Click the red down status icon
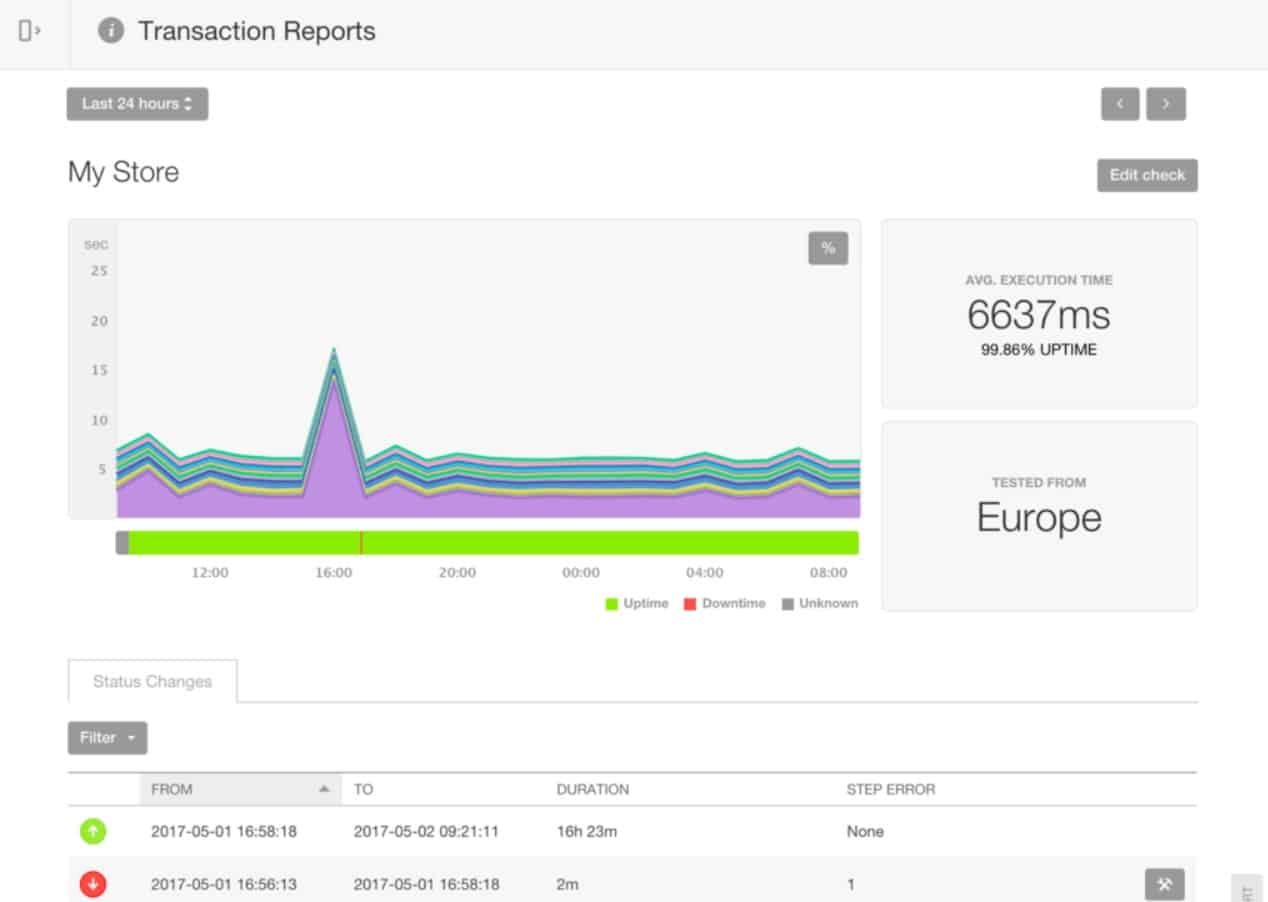 (93, 884)
